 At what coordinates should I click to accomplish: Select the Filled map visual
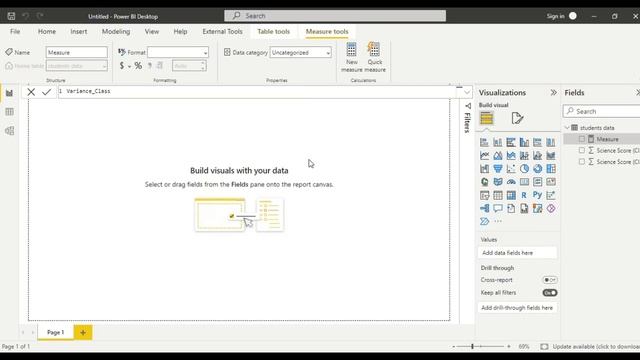(x=498, y=182)
